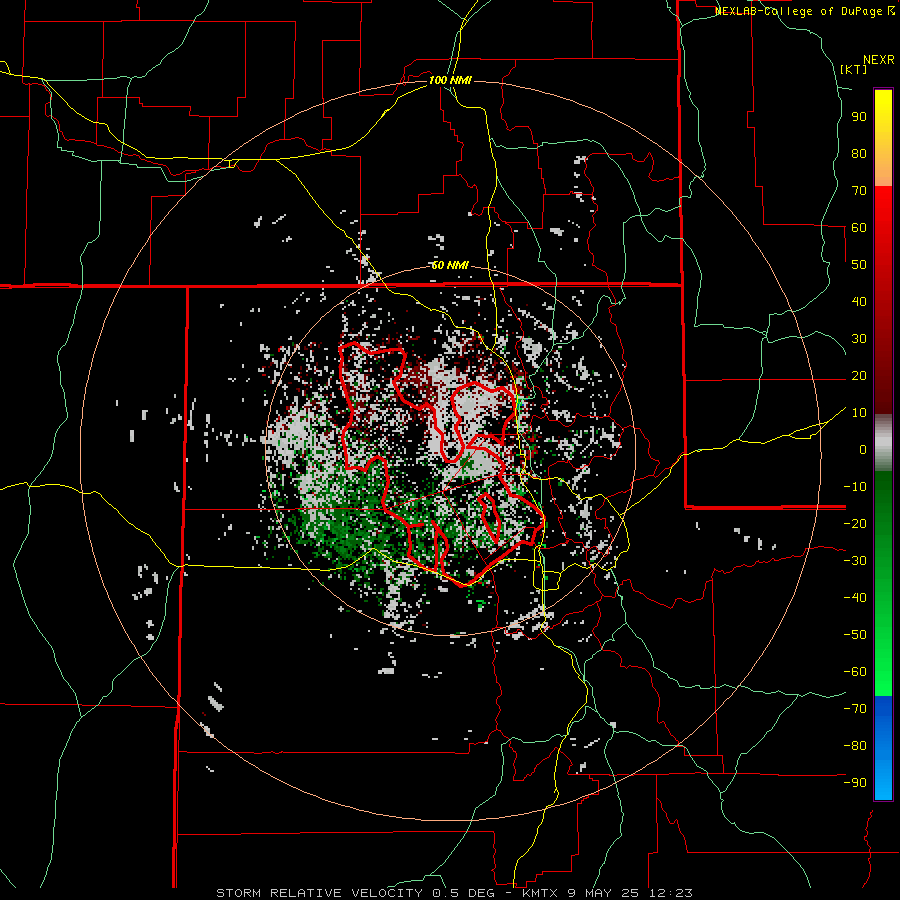This screenshot has height=900, width=900.
Task: Click the "0" scale value
Action: (863, 450)
